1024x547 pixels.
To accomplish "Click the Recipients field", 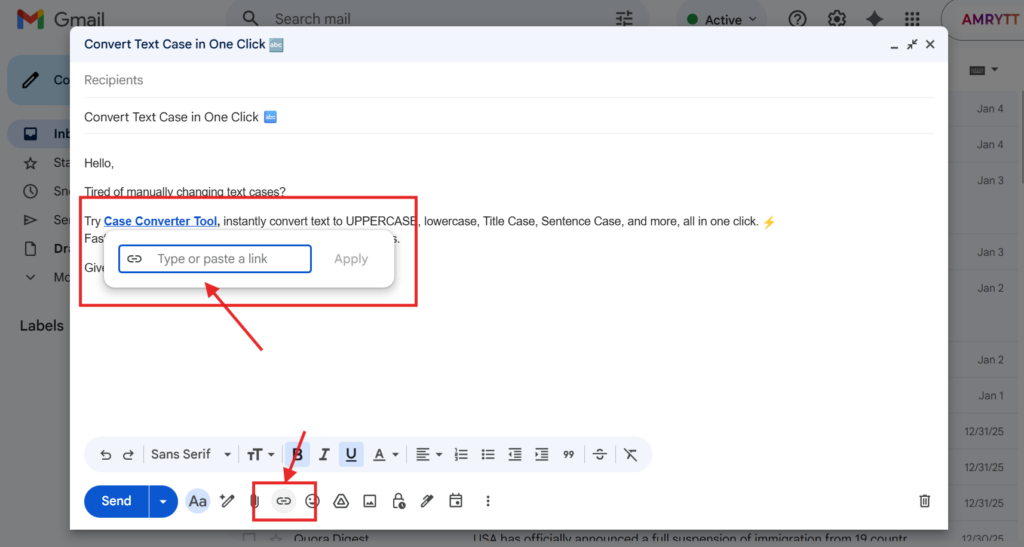I will point(509,80).
